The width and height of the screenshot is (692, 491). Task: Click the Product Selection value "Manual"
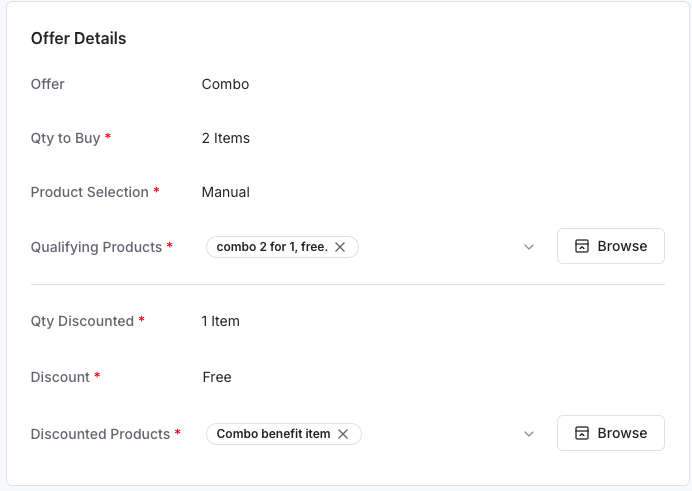pos(226,192)
